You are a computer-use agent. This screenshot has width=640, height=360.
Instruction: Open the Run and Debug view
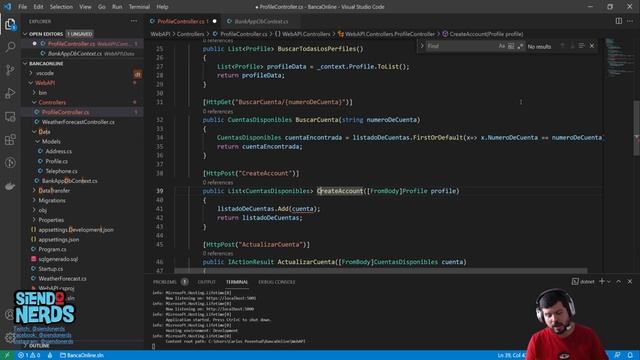pos(10,93)
